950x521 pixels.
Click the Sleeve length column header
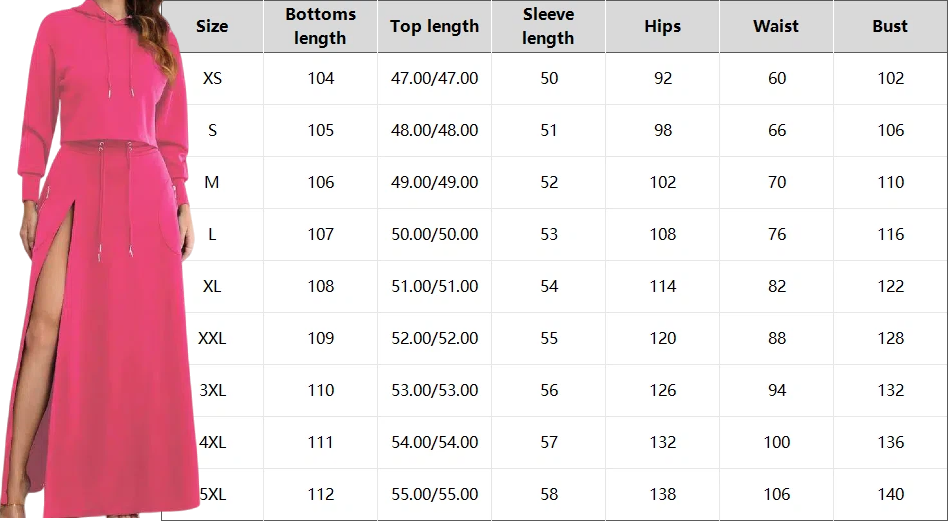click(548, 26)
